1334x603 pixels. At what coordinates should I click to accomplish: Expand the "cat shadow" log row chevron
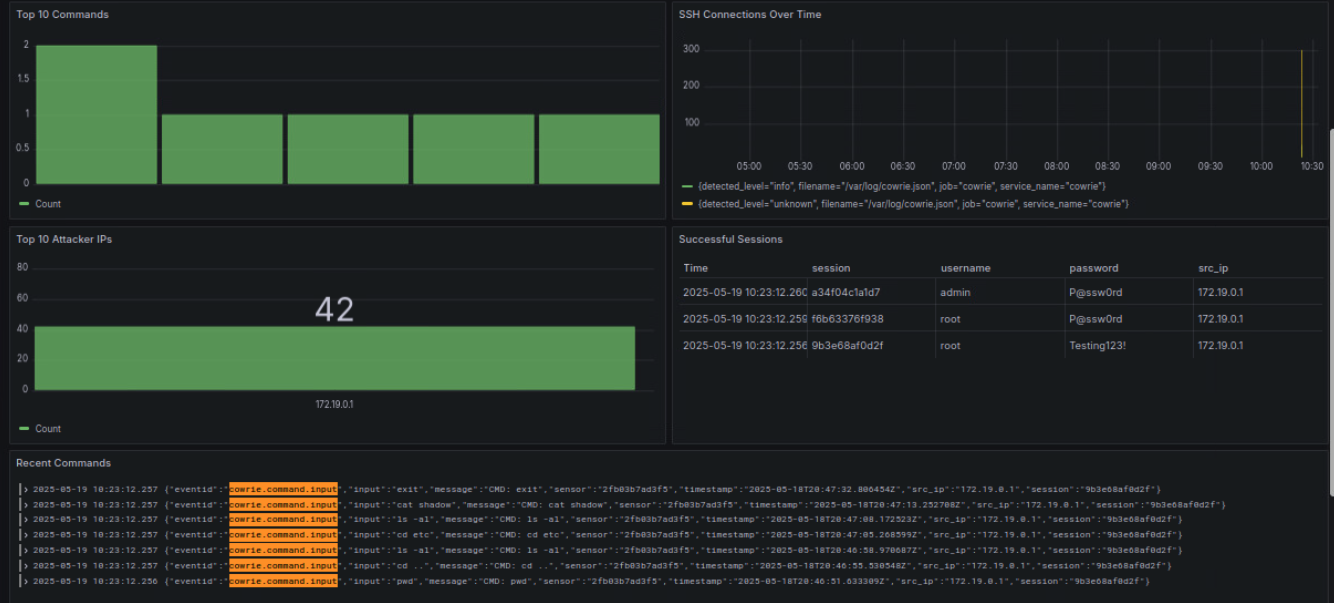coord(26,505)
